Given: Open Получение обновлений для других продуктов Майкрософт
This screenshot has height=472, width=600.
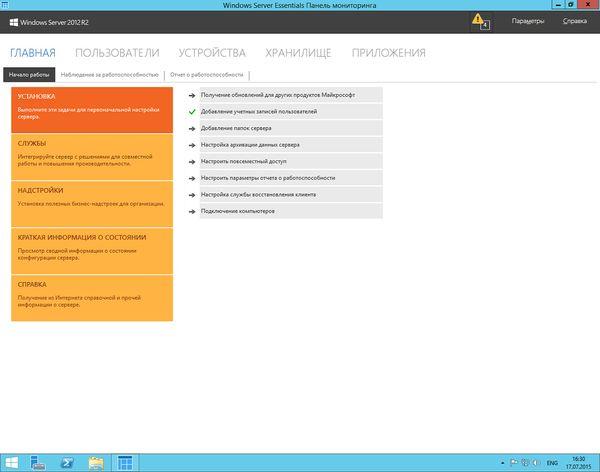Looking at the screenshot, I should 291,95.
